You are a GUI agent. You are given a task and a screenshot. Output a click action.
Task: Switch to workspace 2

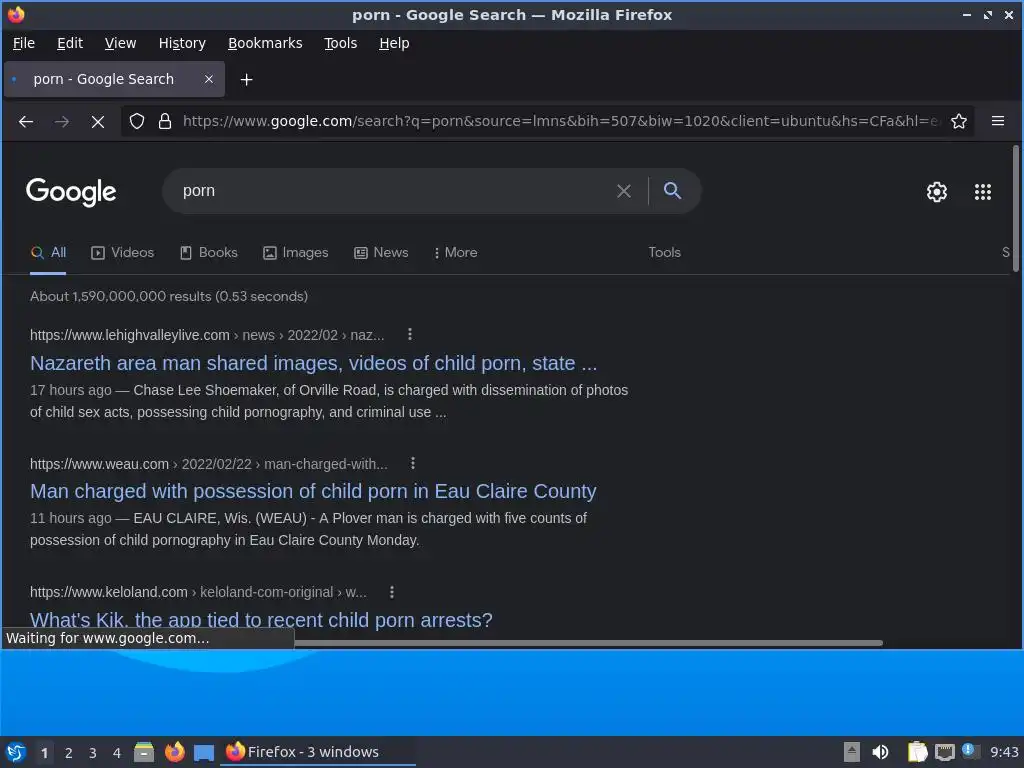[69, 753]
